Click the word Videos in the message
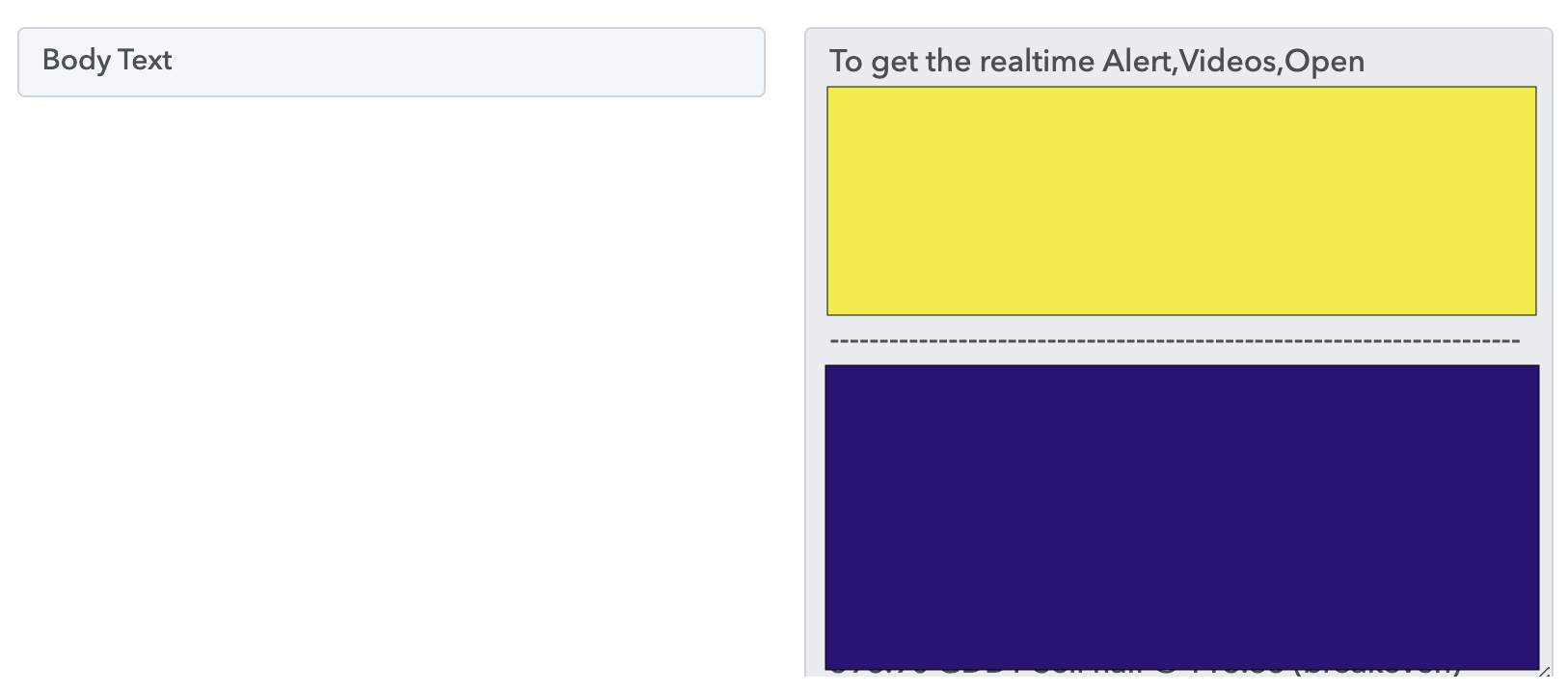 [1228, 62]
